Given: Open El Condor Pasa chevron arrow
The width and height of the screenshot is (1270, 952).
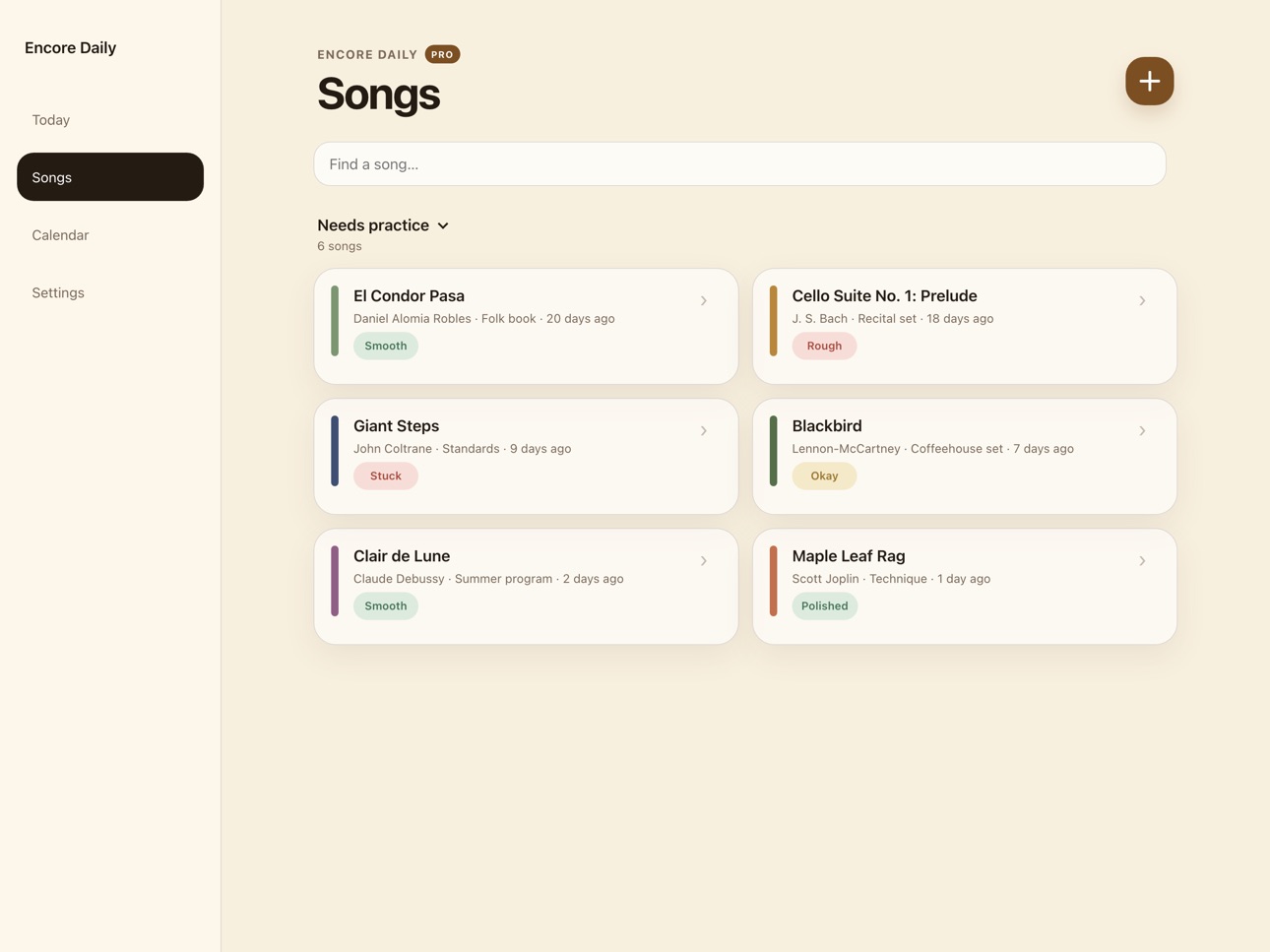Looking at the screenshot, I should 704,300.
